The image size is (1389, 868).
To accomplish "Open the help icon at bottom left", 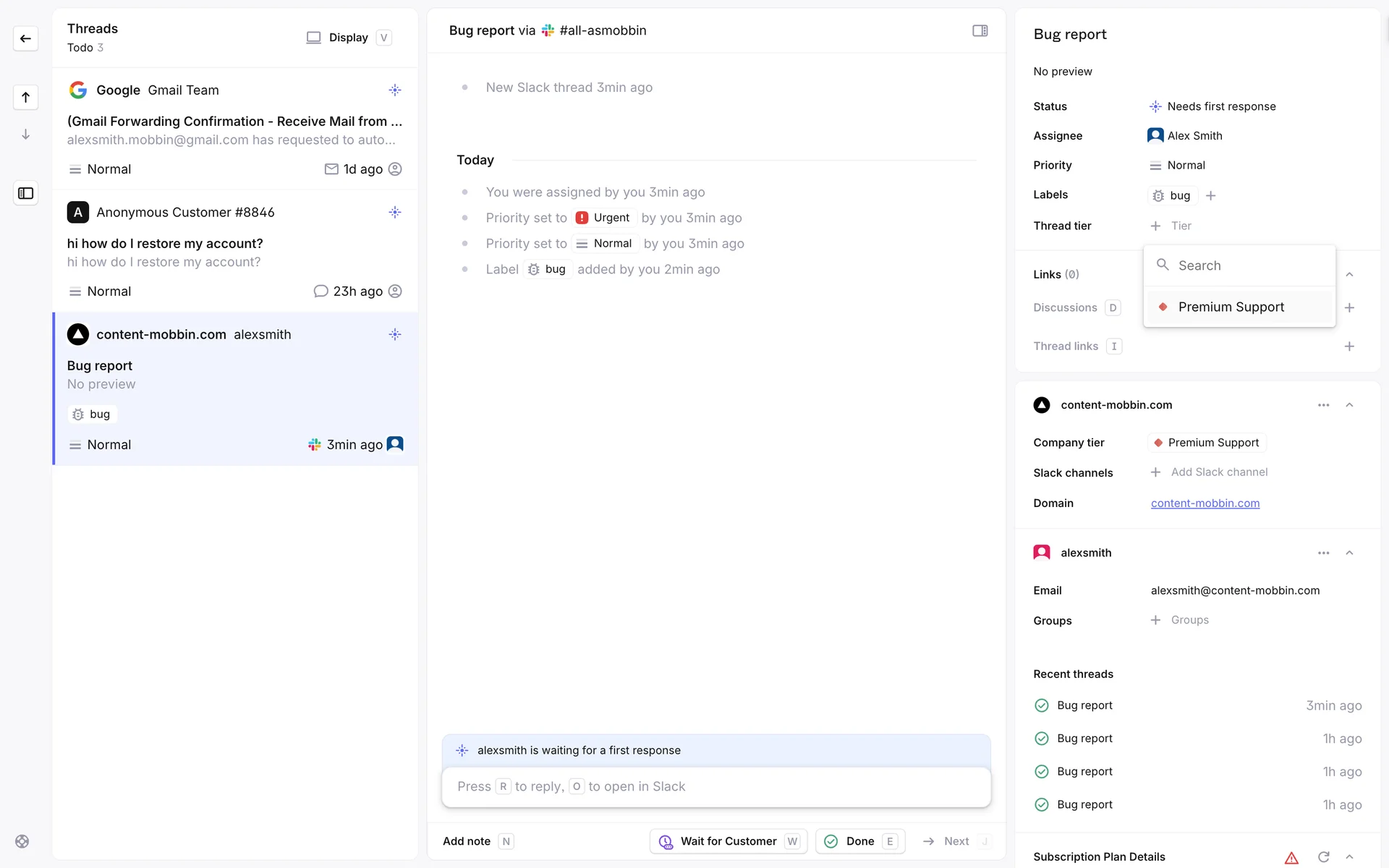I will tap(22, 841).
